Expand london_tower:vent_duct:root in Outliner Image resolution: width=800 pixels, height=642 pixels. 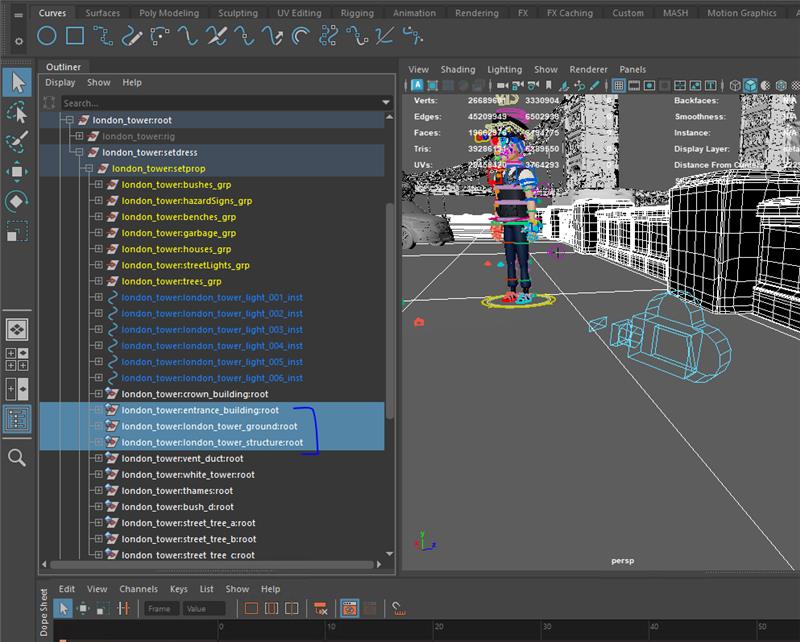[x=98, y=458]
